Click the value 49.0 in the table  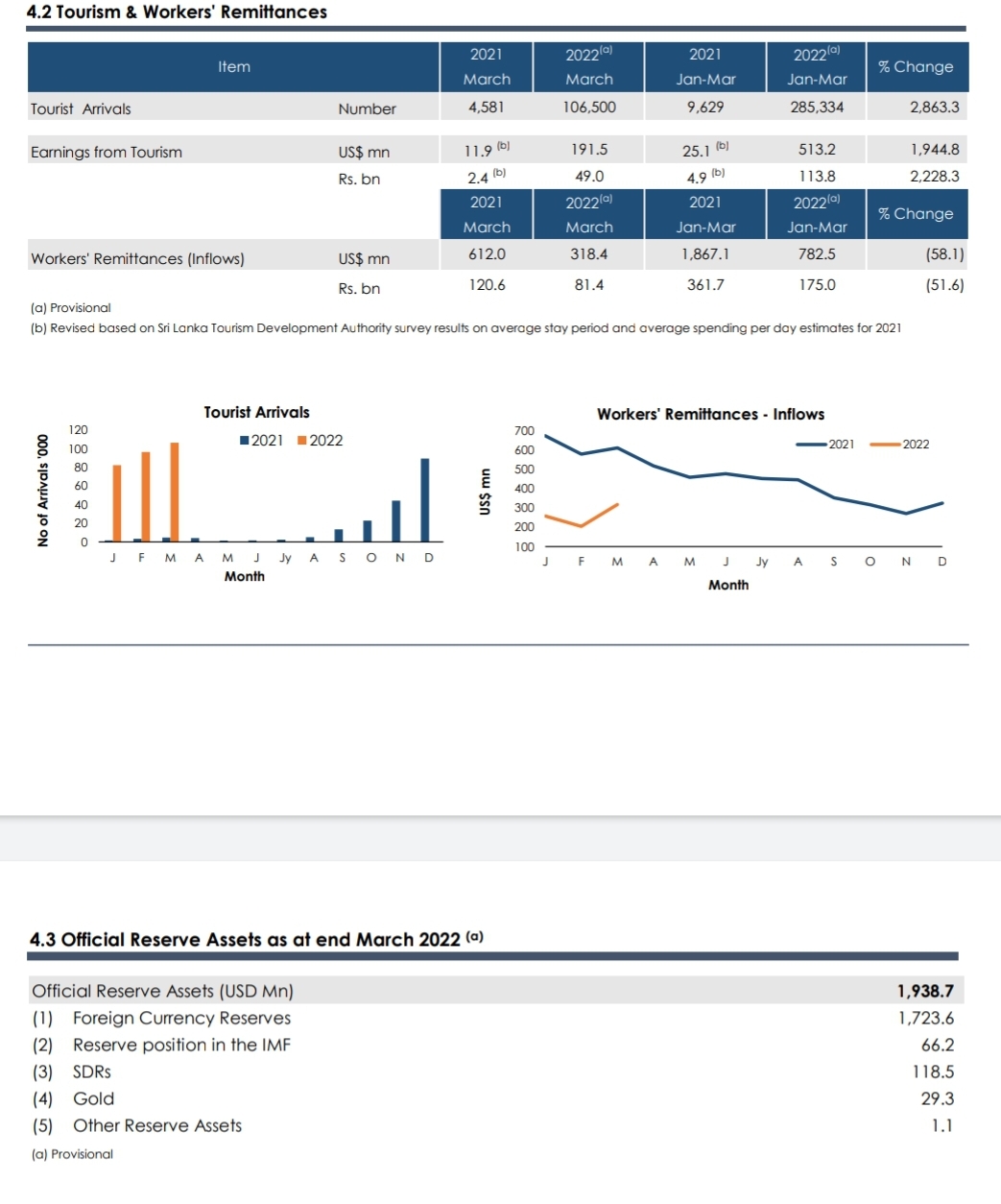589,176
